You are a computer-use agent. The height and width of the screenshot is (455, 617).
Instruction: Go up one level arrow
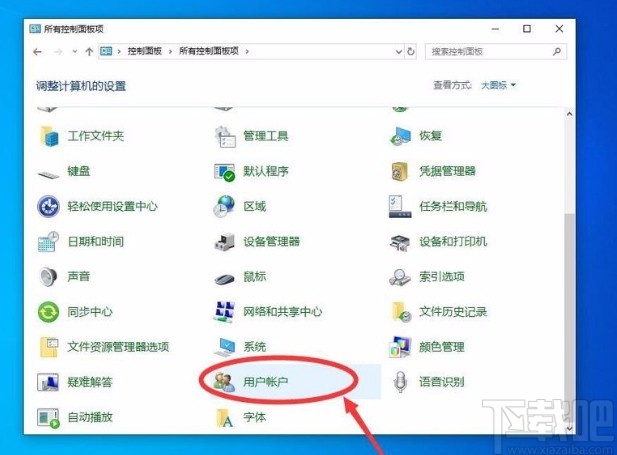click(x=89, y=52)
